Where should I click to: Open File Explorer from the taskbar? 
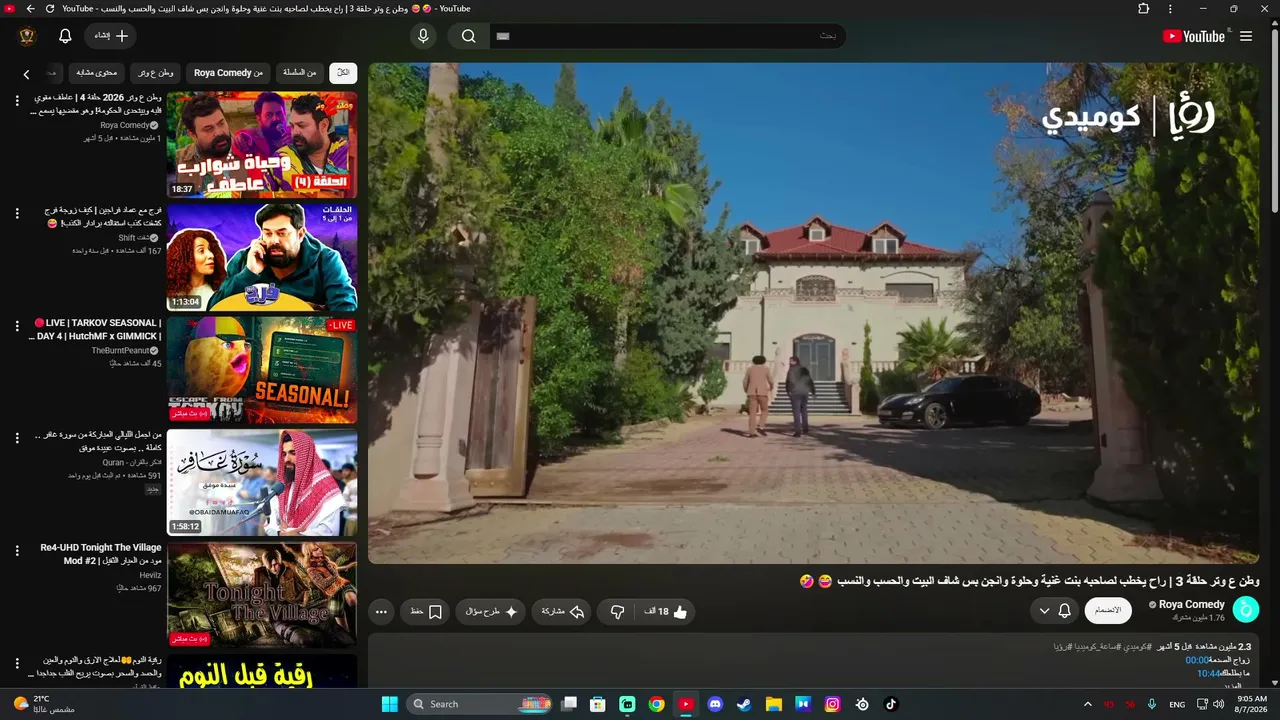pyautogui.click(x=774, y=704)
